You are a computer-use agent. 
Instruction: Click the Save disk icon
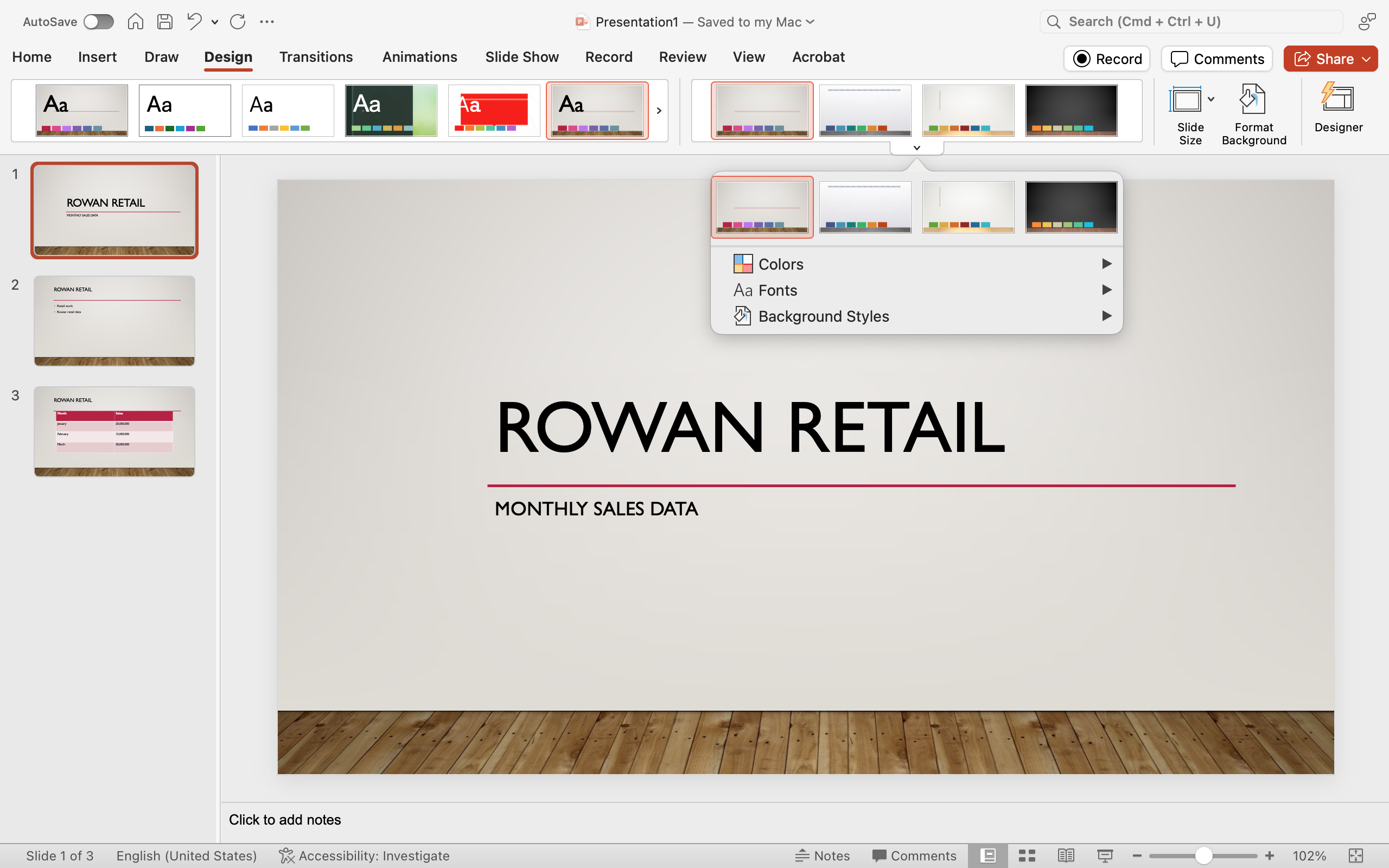165,22
